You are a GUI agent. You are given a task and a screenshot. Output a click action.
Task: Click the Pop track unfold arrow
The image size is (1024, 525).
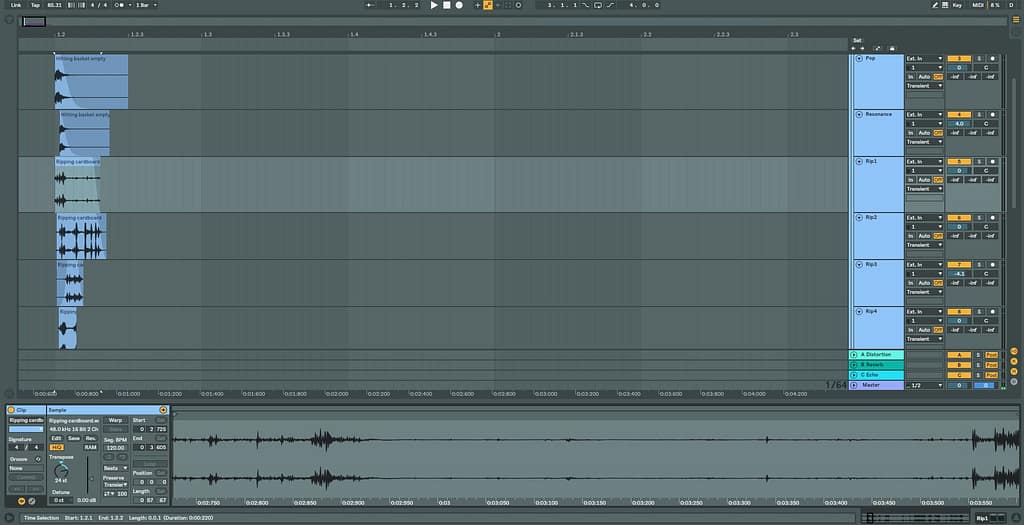click(857, 59)
